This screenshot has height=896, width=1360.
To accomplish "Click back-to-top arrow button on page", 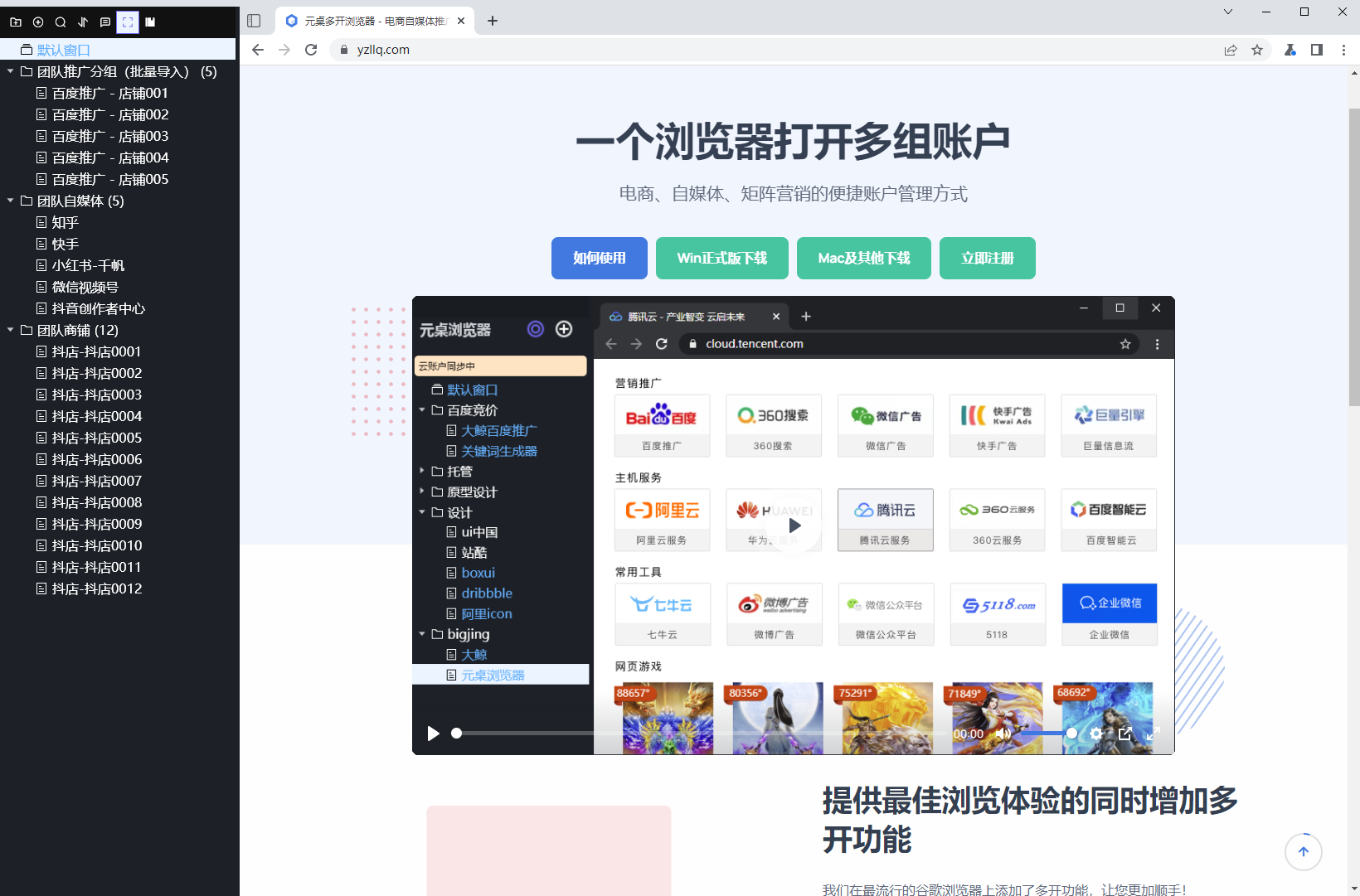I will [1304, 851].
